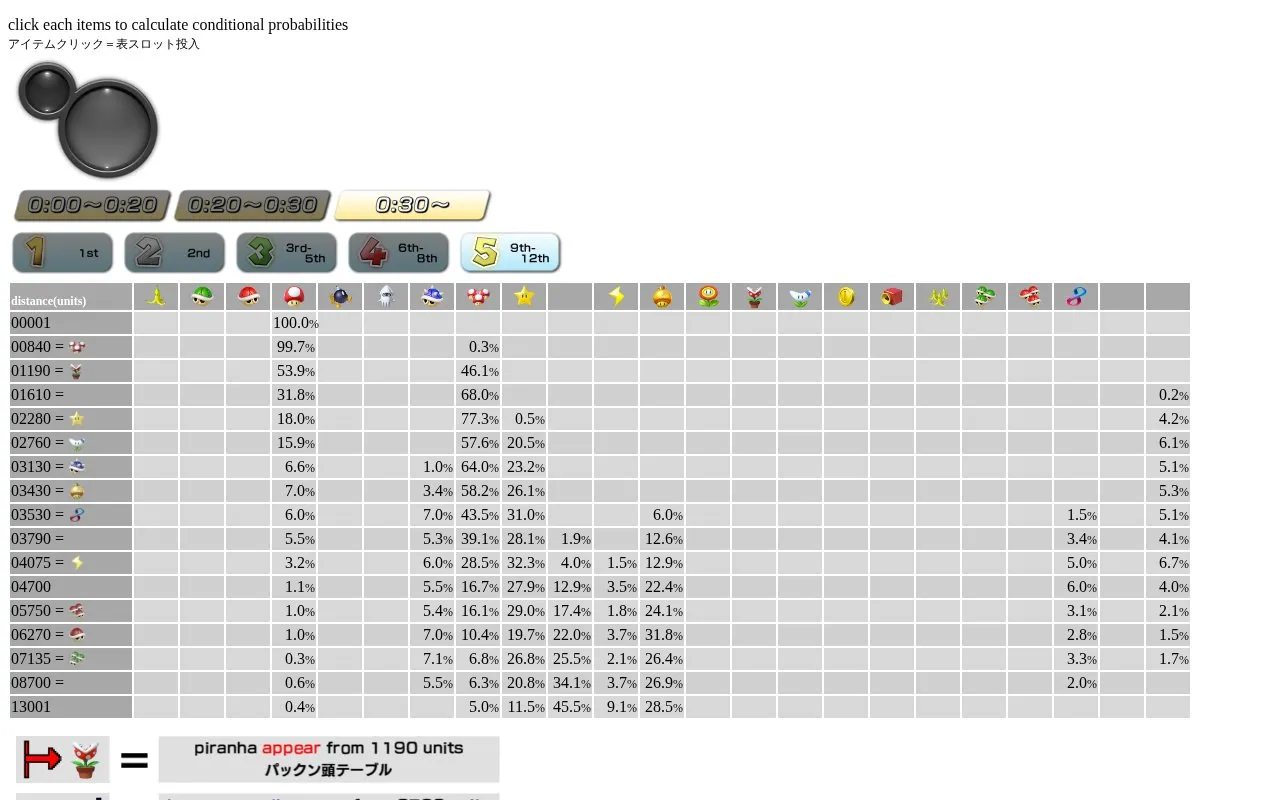Select the Green Shell header icon

(202, 296)
